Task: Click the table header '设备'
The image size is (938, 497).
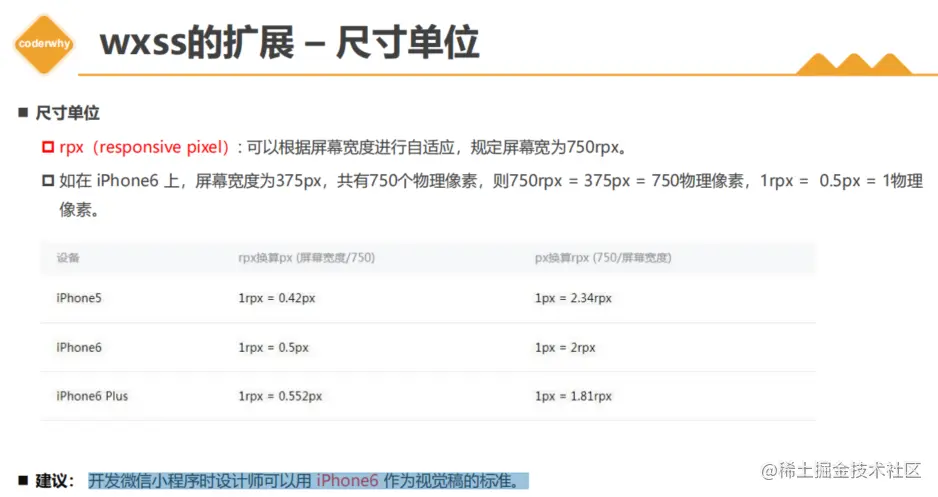Action: 68,258
